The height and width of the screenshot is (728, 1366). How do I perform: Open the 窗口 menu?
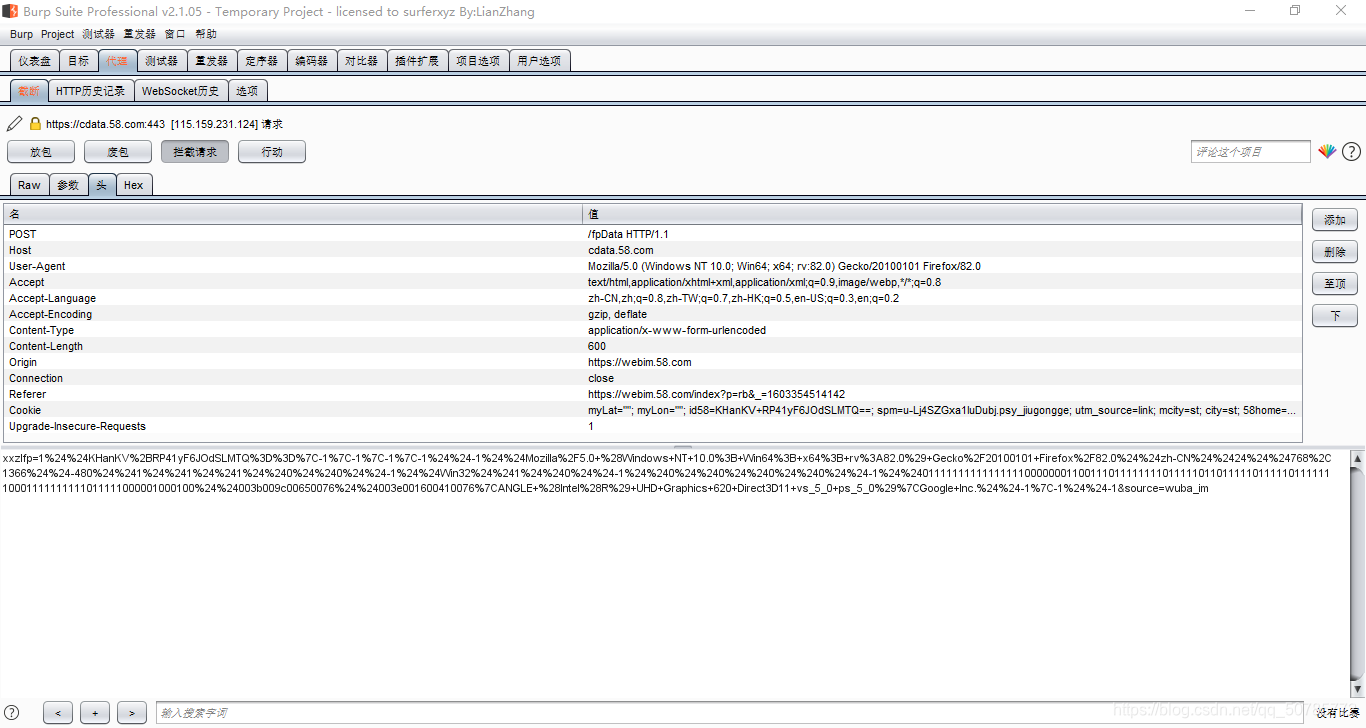[175, 34]
